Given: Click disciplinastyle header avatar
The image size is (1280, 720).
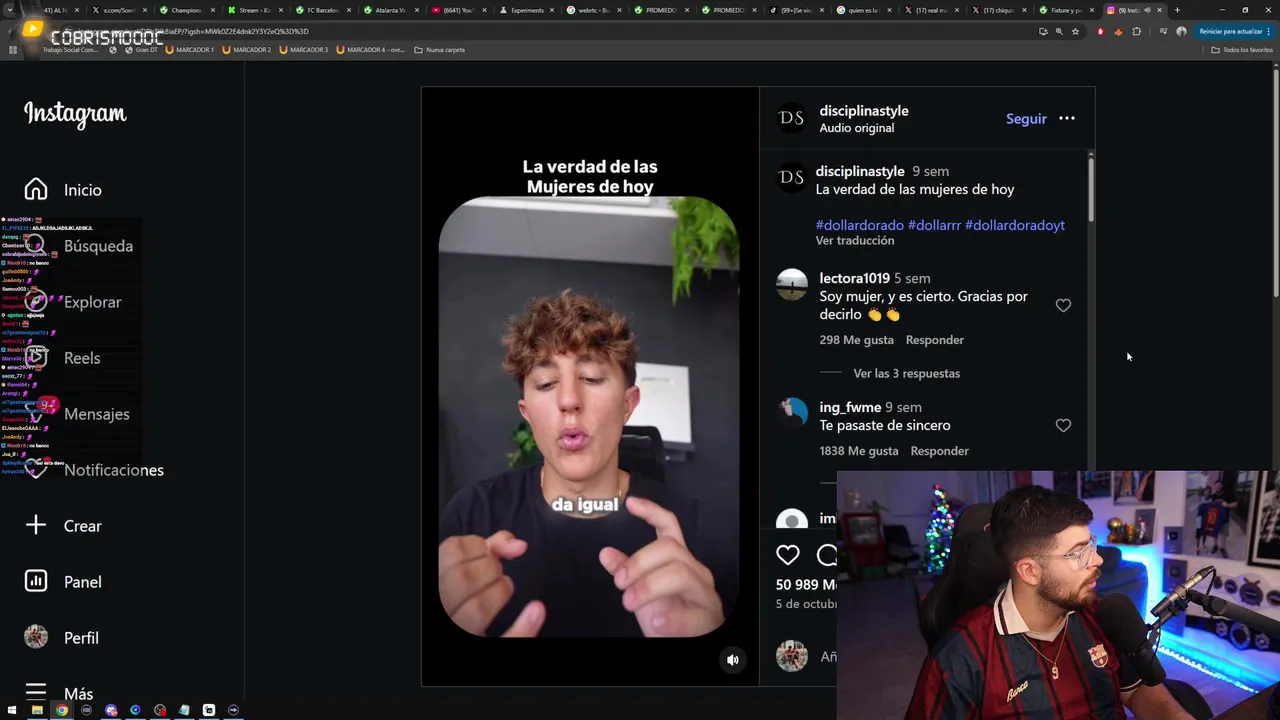Looking at the screenshot, I should pyautogui.click(x=791, y=118).
